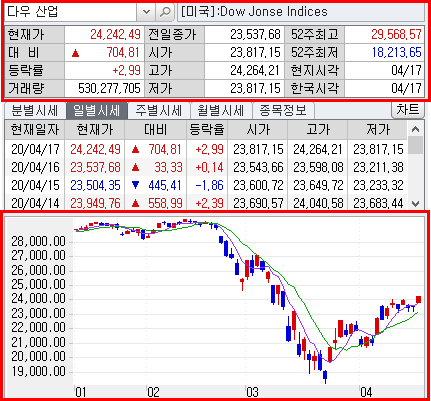Select the 20/04/17 row in table

point(206,149)
